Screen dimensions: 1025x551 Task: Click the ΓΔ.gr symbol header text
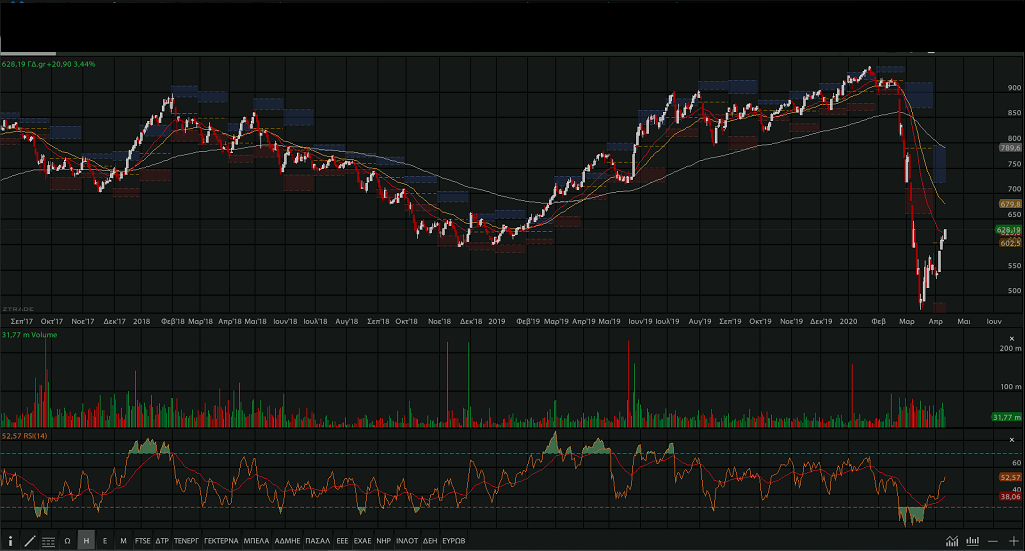coord(35,64)
